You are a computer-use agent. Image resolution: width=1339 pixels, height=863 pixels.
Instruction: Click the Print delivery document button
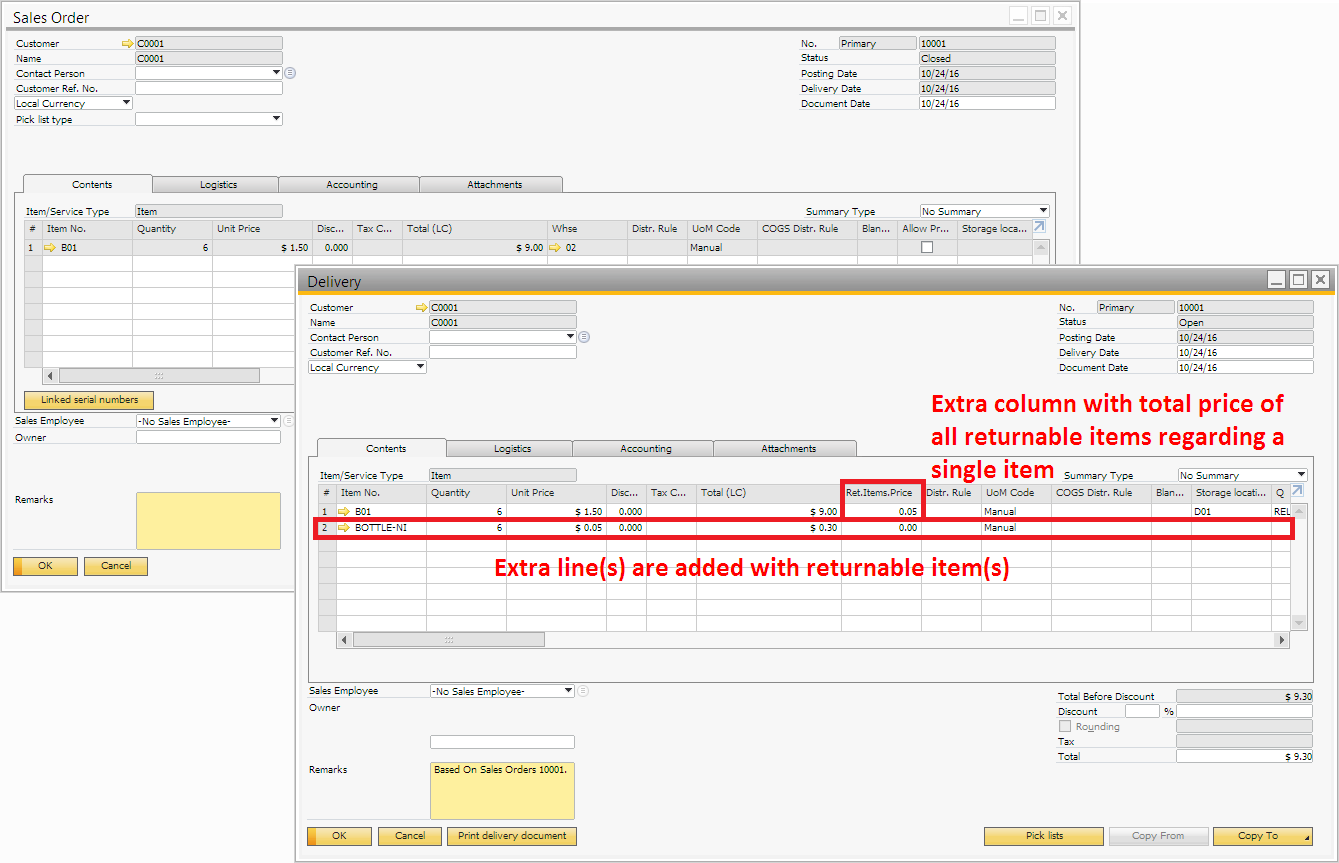[512, 836]
